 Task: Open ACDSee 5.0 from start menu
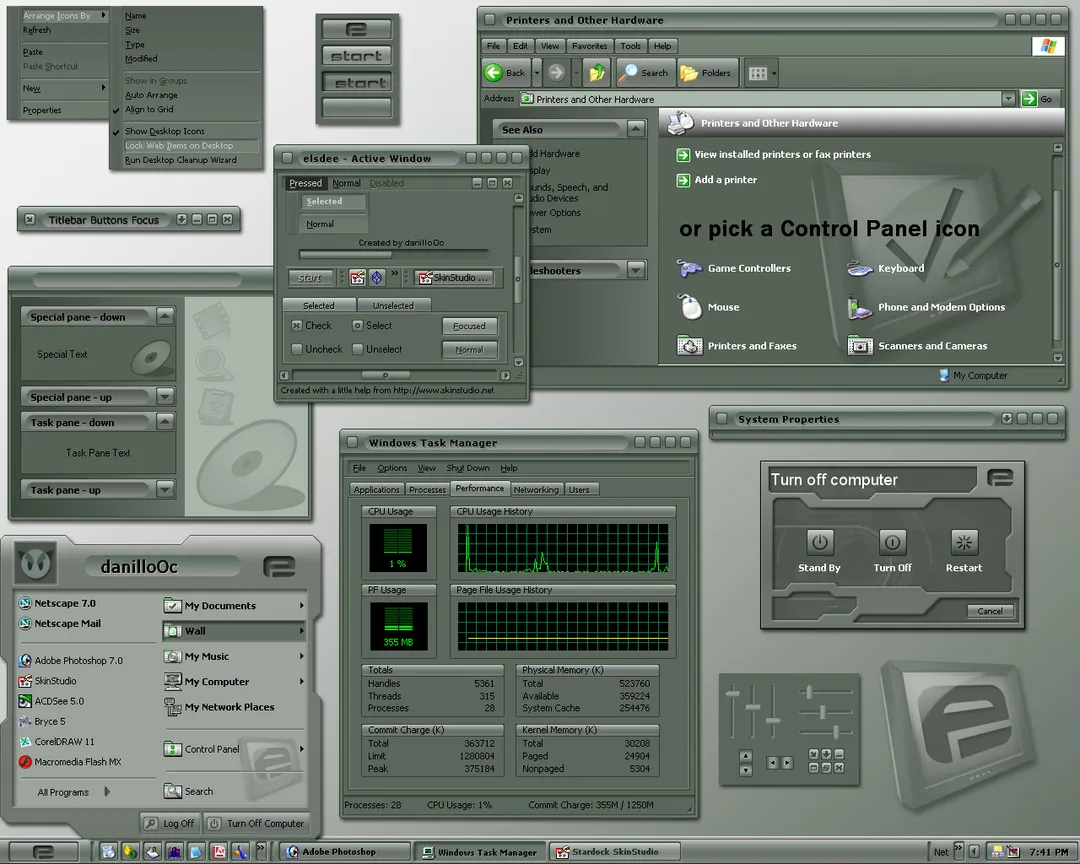52,701
